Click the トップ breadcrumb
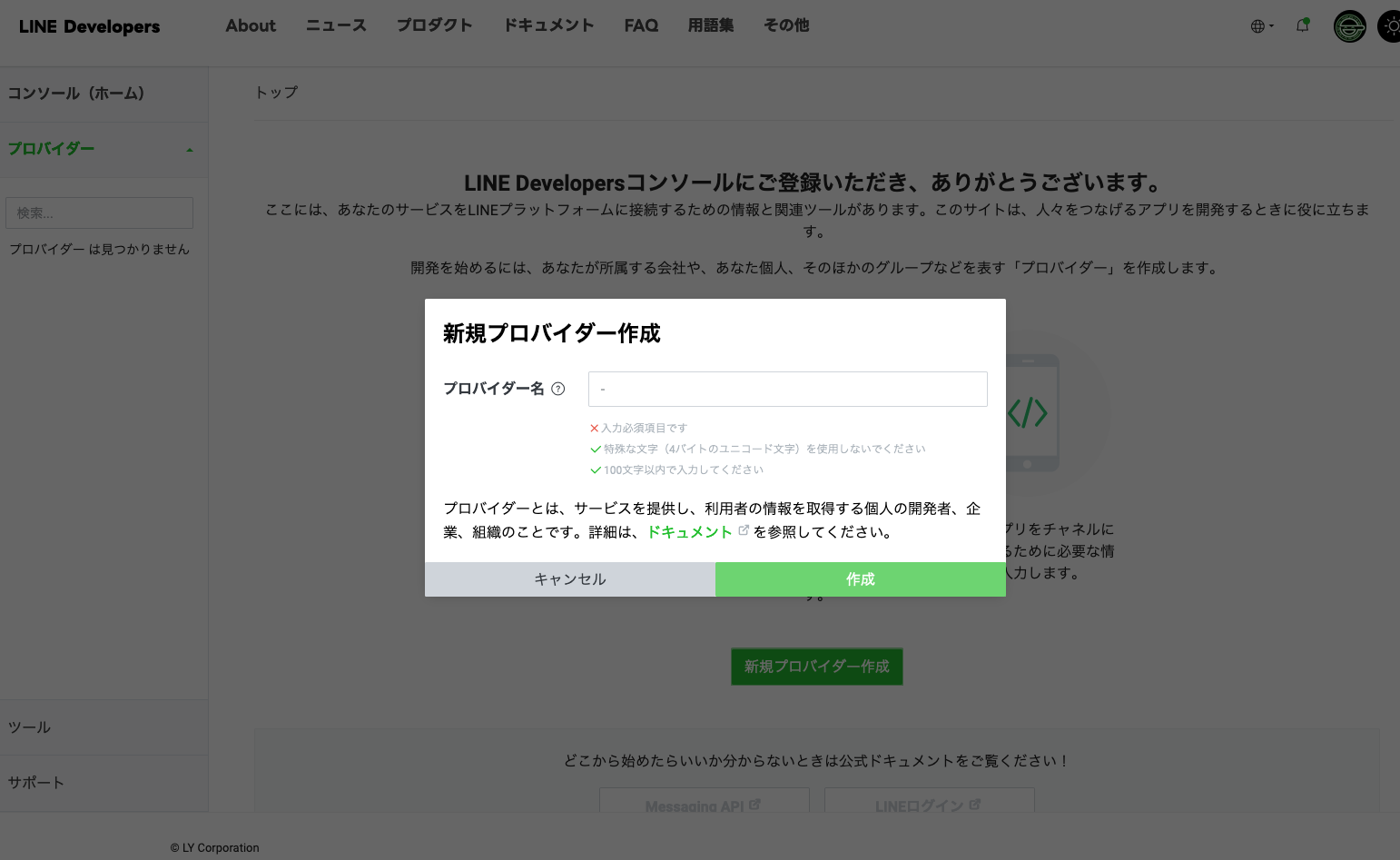Image resolution: width=1400 pixels, height=860 pixels. pyautogui.click(x=276, y=93)
